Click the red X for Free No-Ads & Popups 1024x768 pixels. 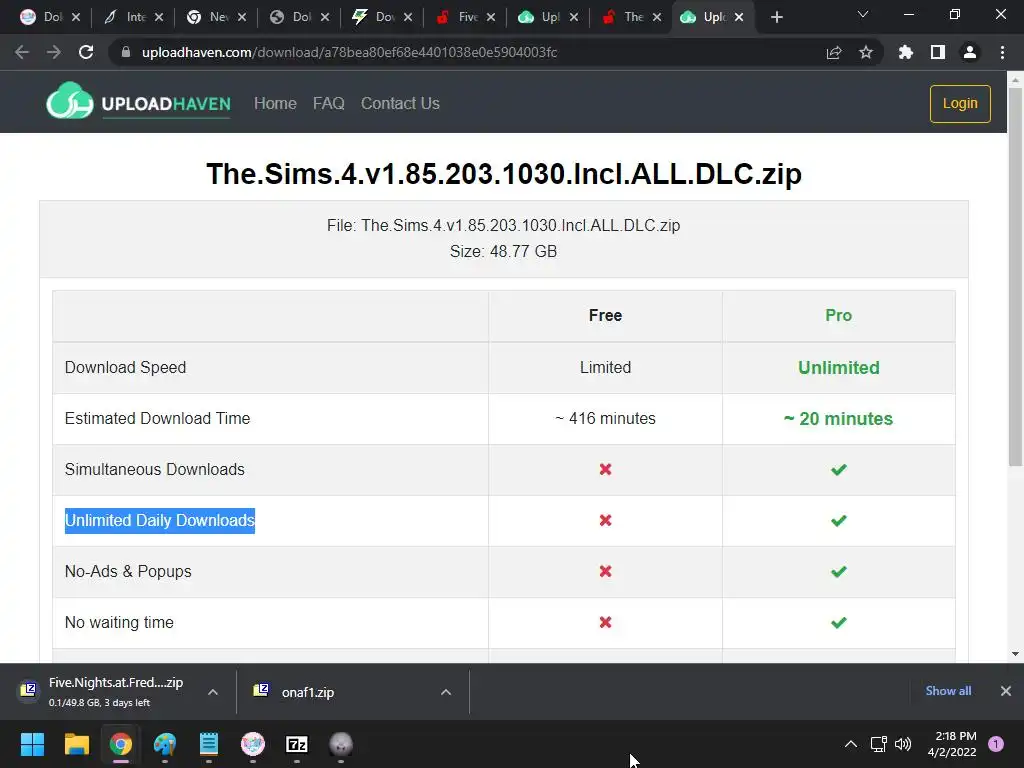605,571
